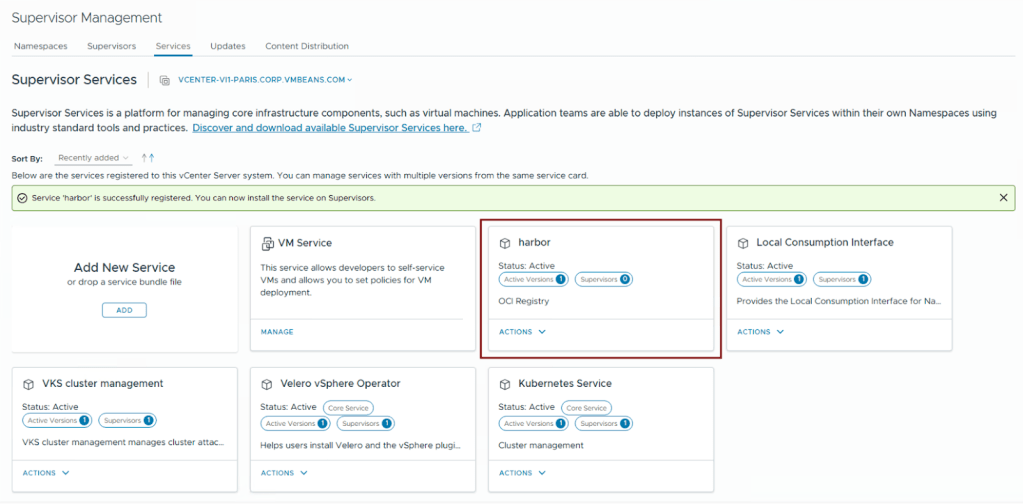Open the Recently added sort dropdown
Viewport: 1023px width, 504px height.
[93, 158]
